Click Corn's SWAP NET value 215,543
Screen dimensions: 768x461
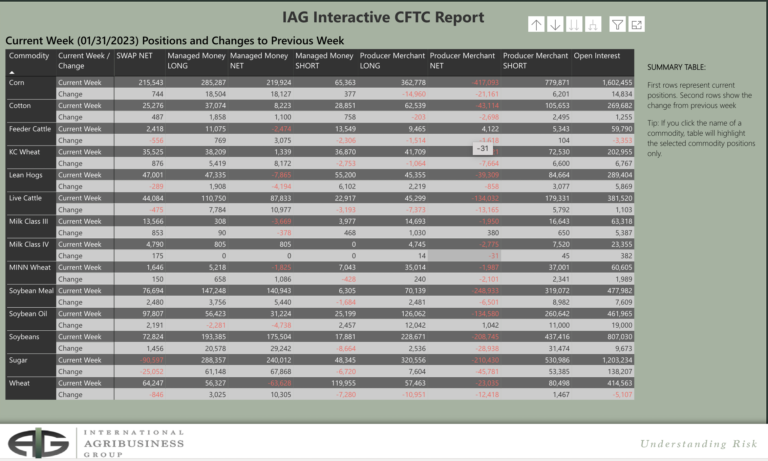pyautogui.click(x=151, y=82)
